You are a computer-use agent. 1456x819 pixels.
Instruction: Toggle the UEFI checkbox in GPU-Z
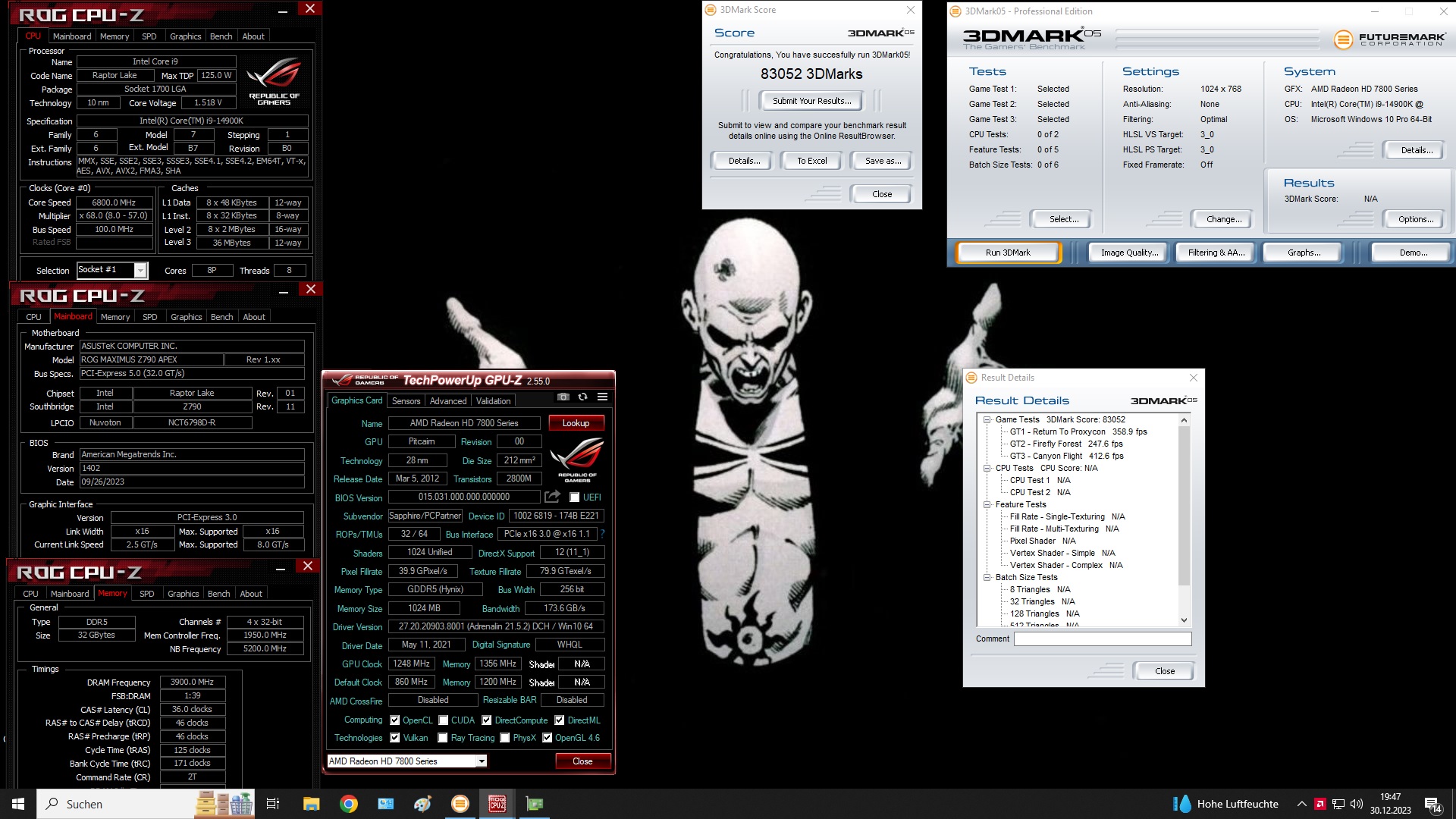[x=574, y=497]
